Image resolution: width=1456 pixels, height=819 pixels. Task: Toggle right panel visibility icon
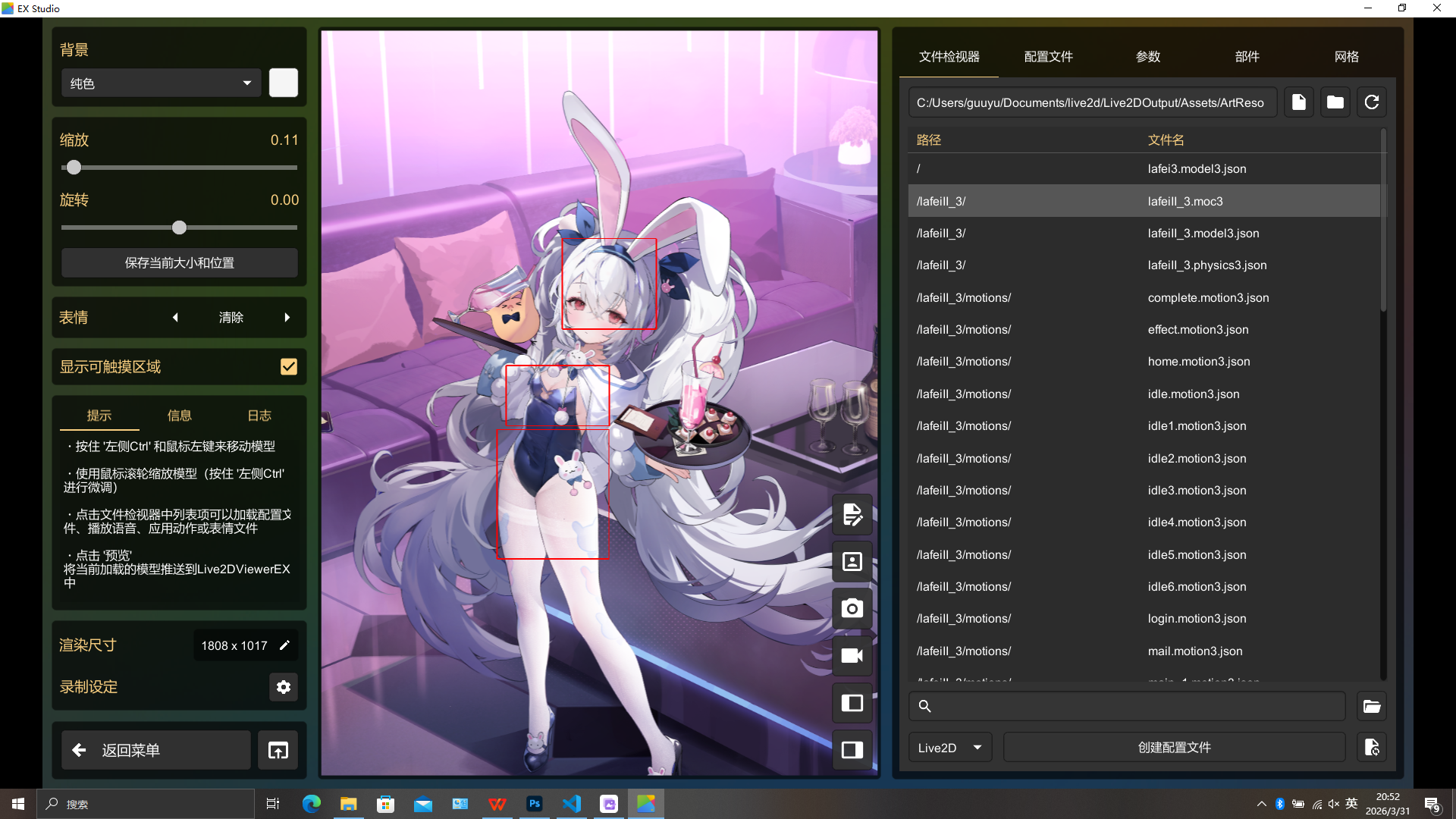point(852,750)
